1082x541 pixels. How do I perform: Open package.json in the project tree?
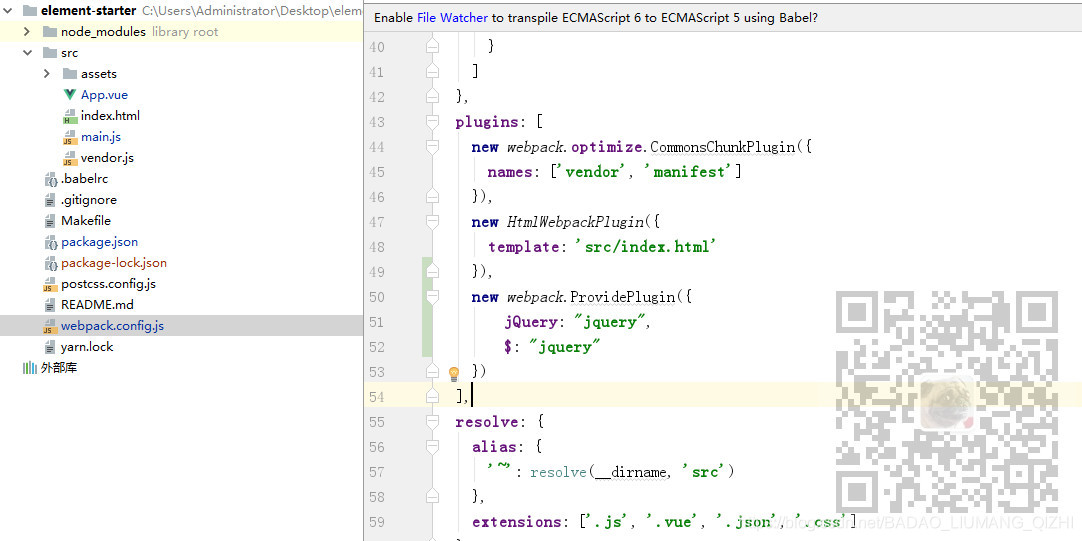pos(99,242)
